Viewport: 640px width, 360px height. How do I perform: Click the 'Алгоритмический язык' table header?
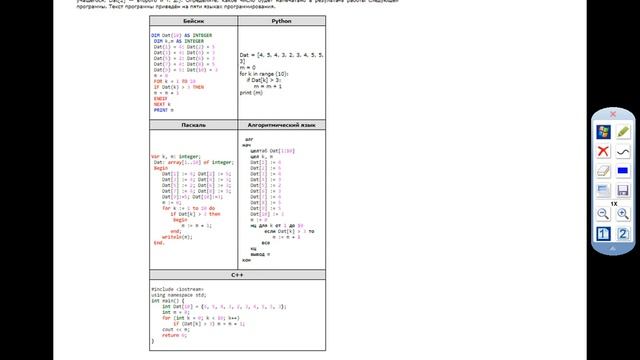[x=282, y=125]
